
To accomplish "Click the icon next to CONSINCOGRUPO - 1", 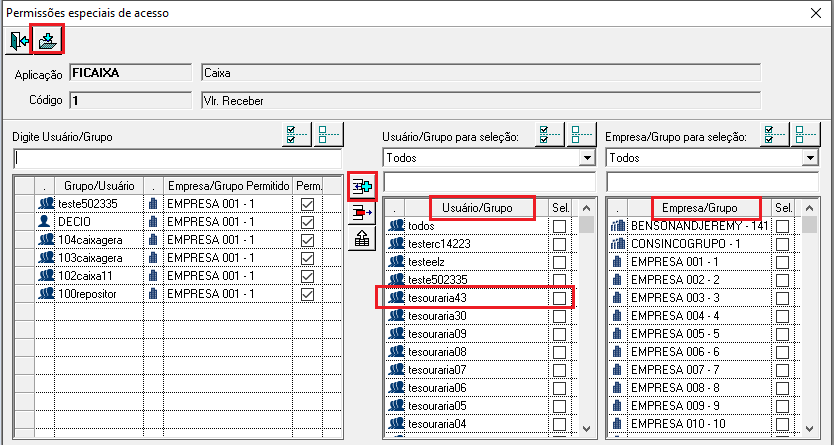I will point(618,244).
